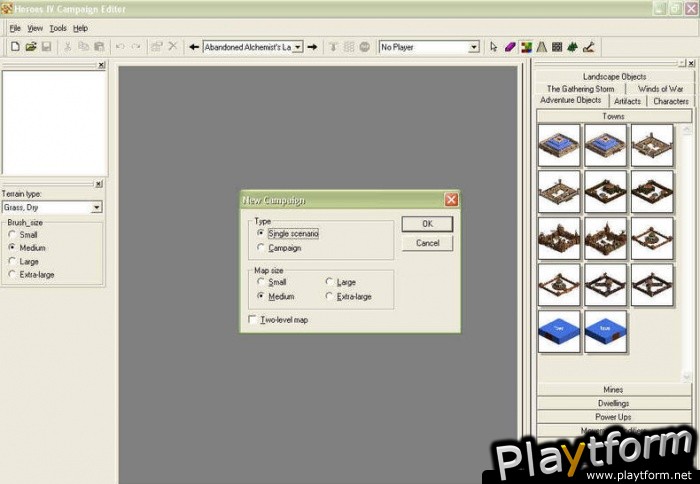Open the File menu

15,28
